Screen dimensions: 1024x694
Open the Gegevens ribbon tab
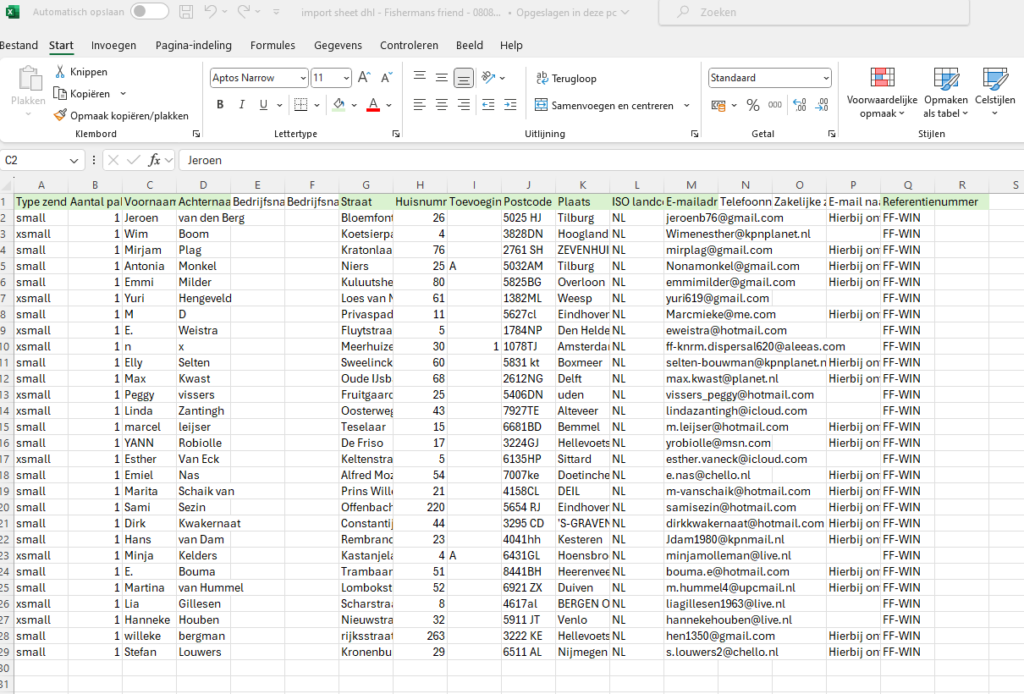[x=338, y=45]
